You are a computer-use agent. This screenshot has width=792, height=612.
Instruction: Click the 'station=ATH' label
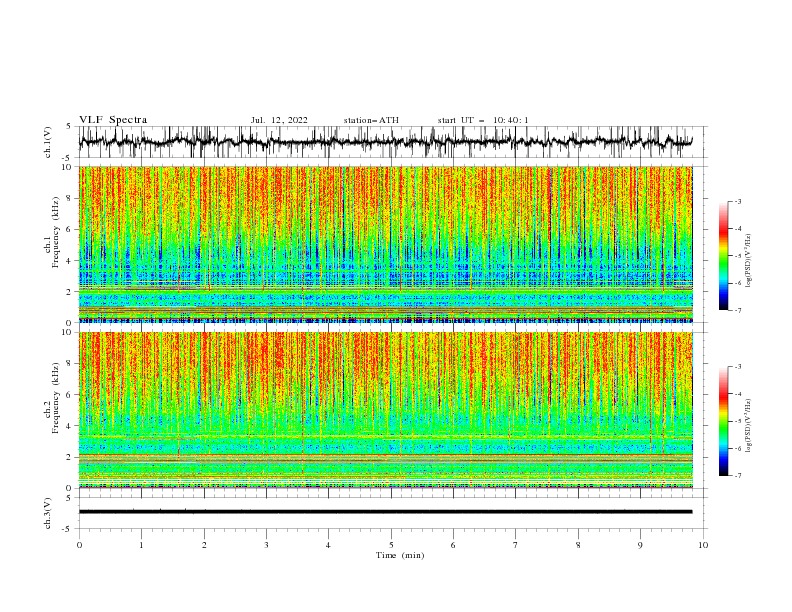[x=371, y=120]
